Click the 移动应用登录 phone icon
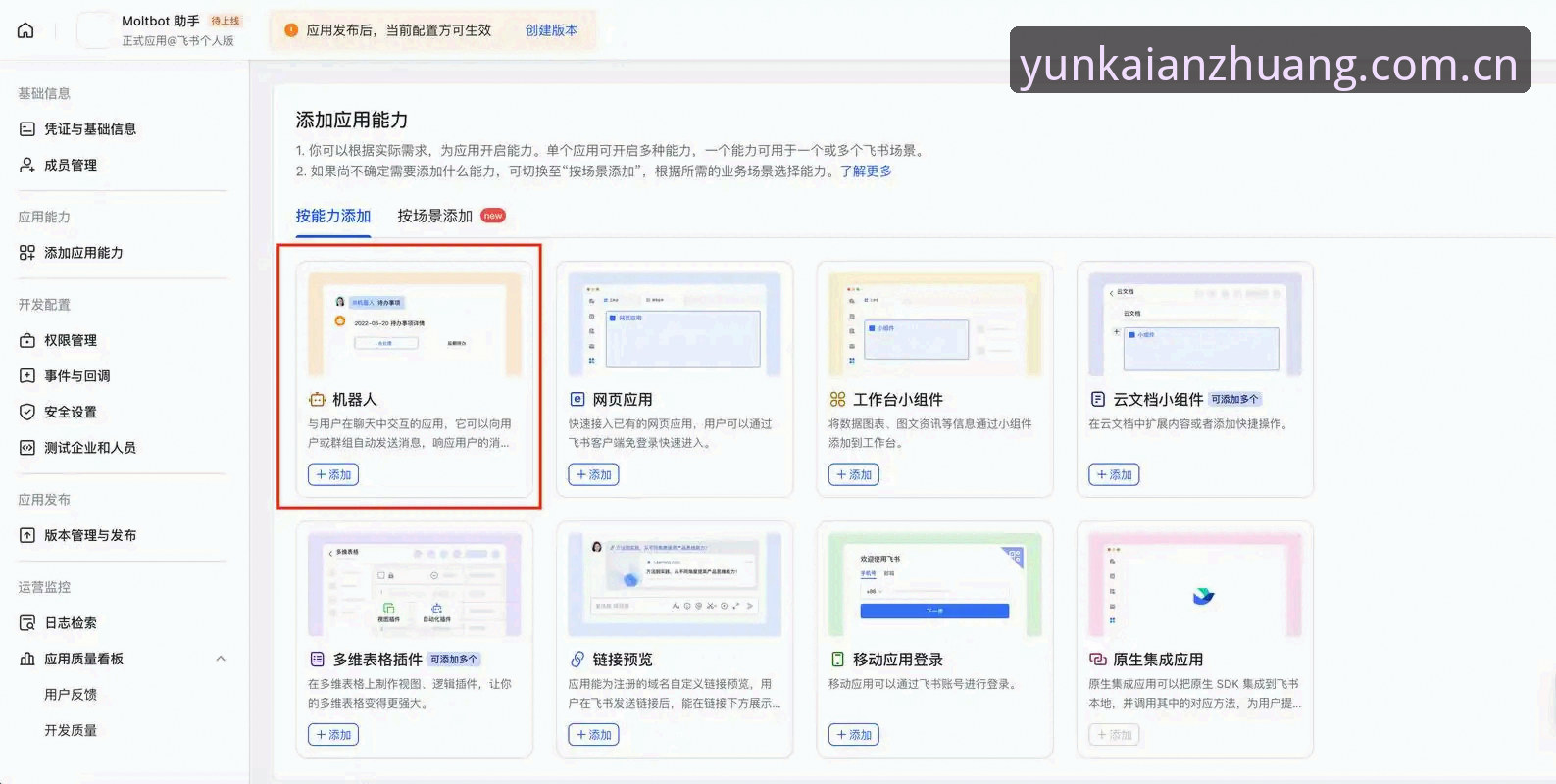The image size is (1556, 784). click(837, 660)
